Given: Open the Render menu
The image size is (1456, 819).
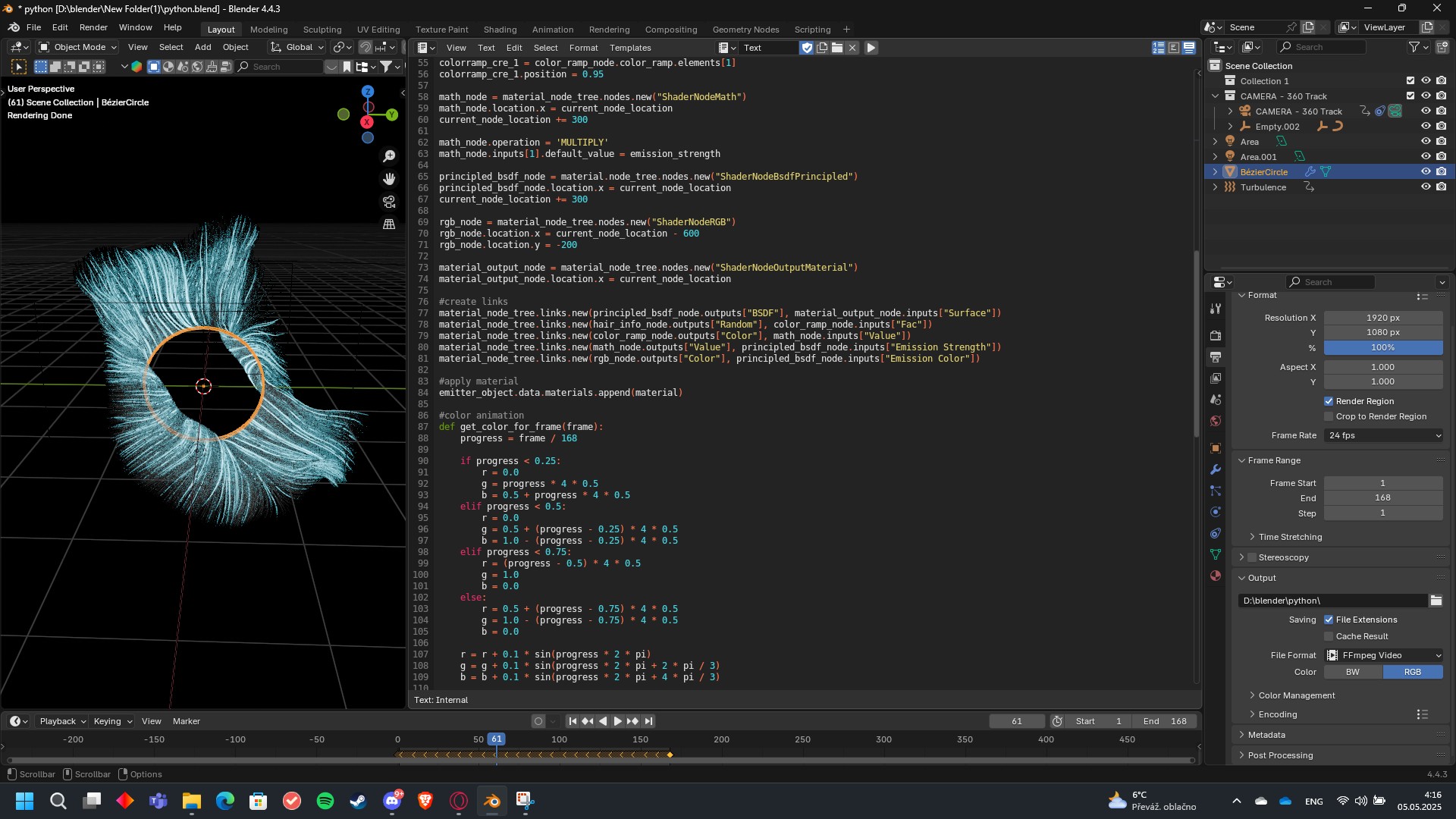Looking at the screenshot, I should (93, 27).
